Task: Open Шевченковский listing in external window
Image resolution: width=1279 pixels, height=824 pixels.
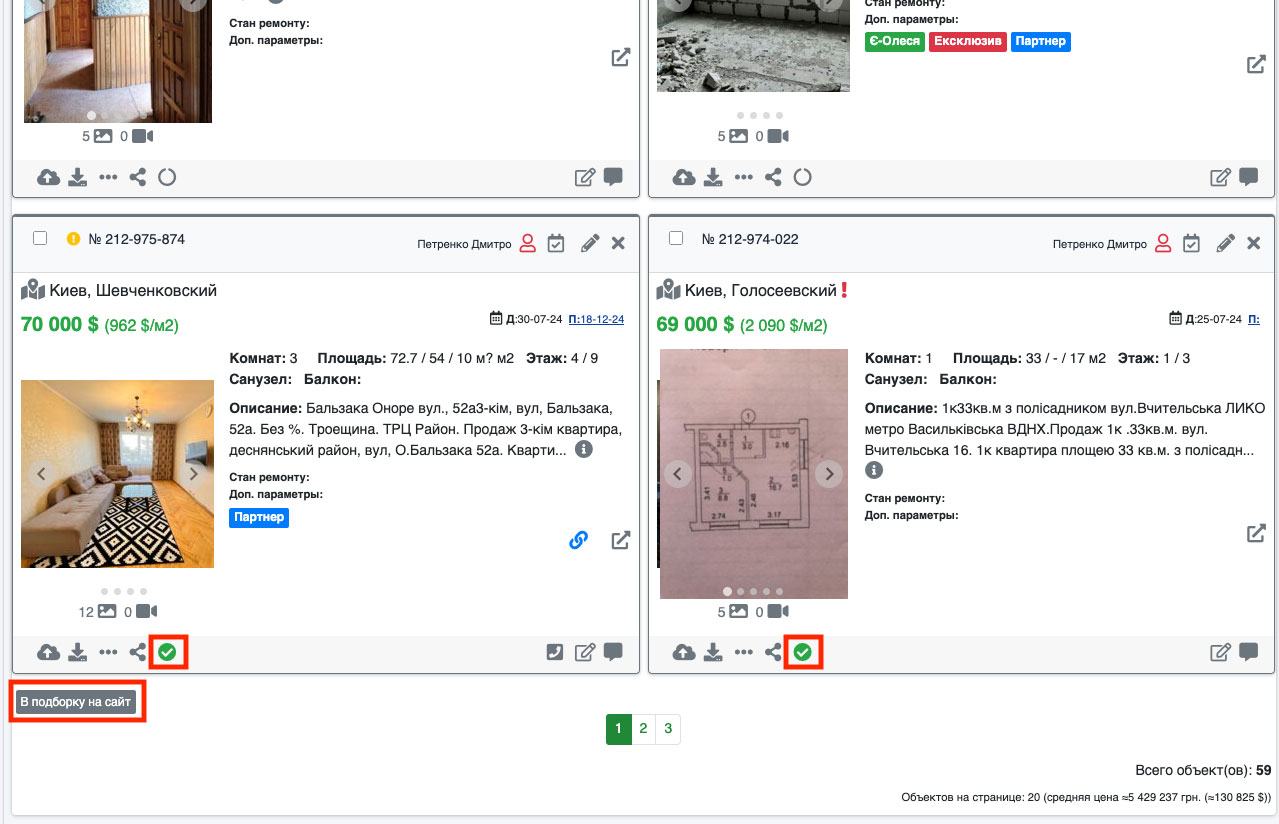Action: pos(621,540)
